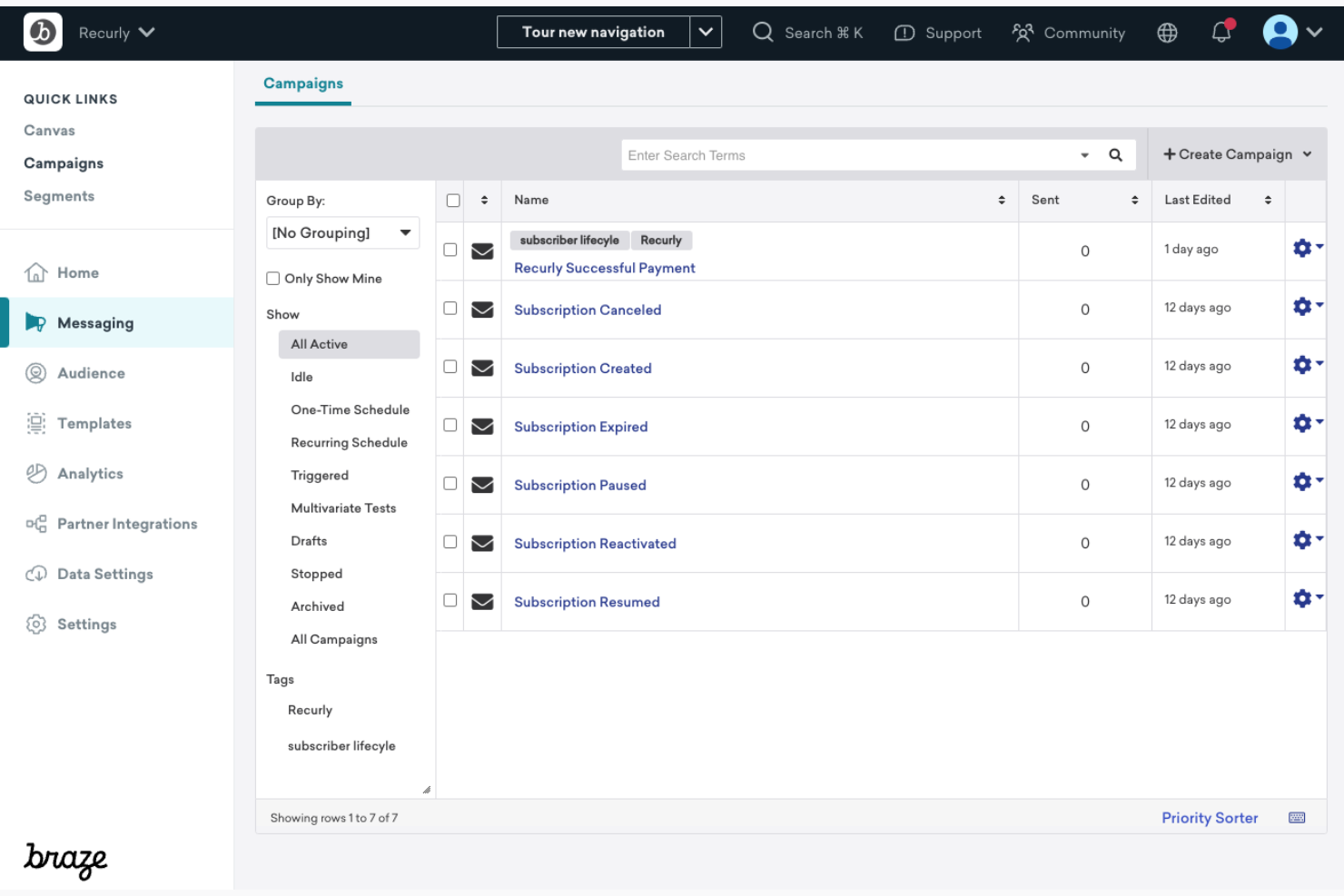Filter by Triggered campaigns
This screenshot has height=896, width=1344.
point(320,476)
